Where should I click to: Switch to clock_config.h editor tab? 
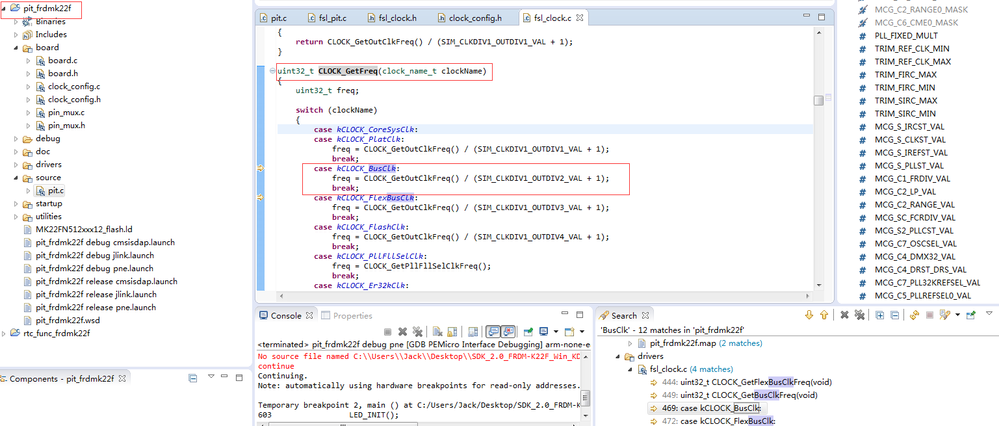click(x=470, y=18)
